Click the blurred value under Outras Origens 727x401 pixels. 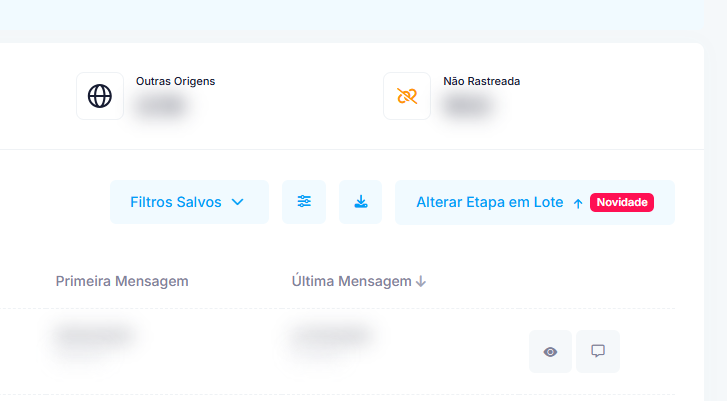(162, 104)
